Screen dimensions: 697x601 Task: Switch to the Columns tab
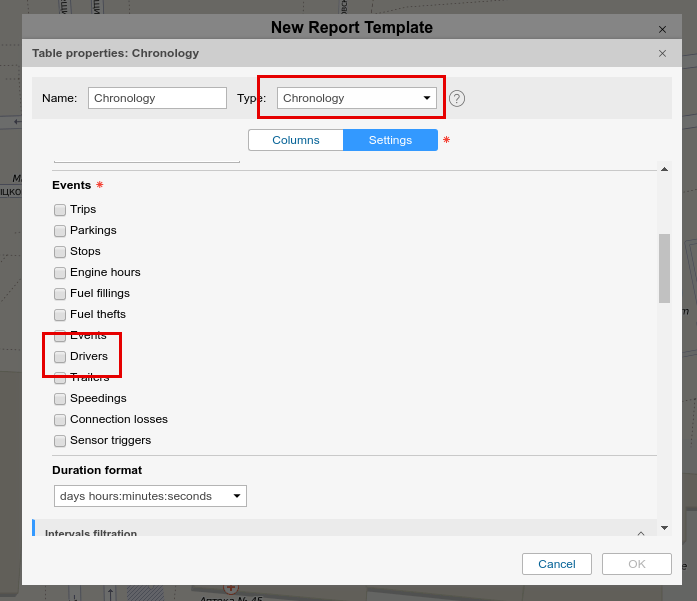coord(296,140)
